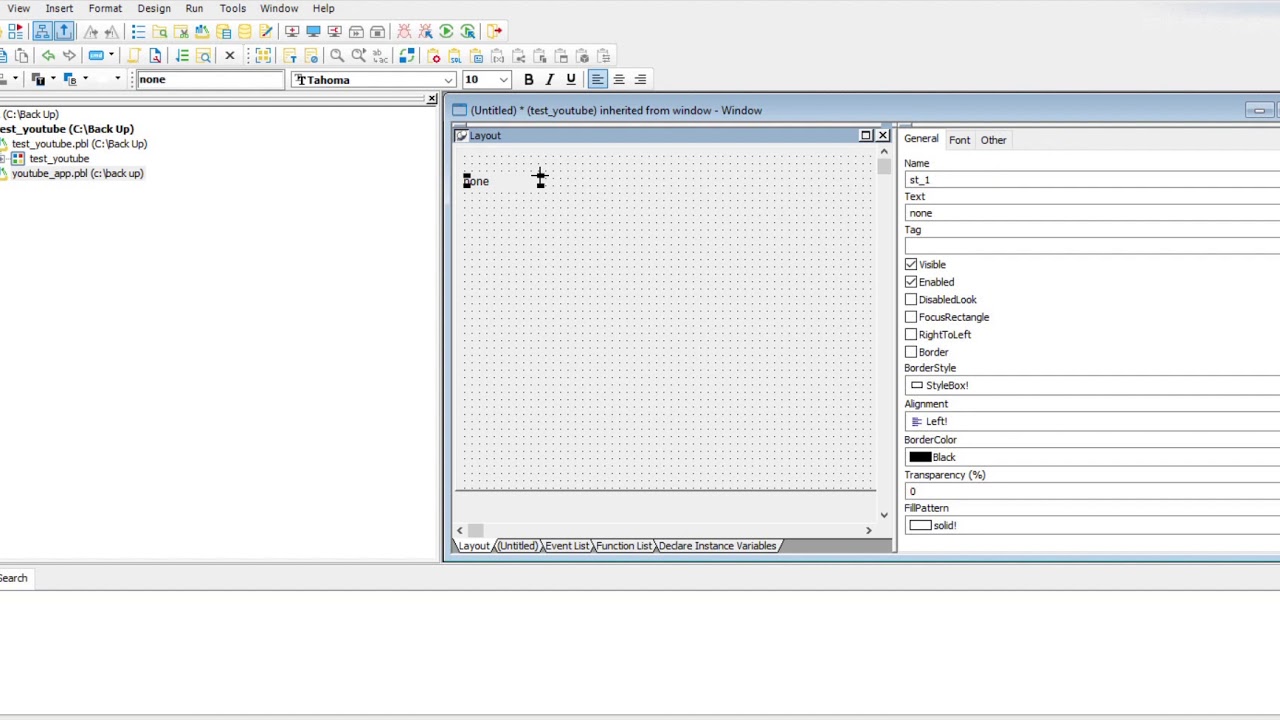
Task: Expand the test_youtube tree node
Action: (3, 159)
